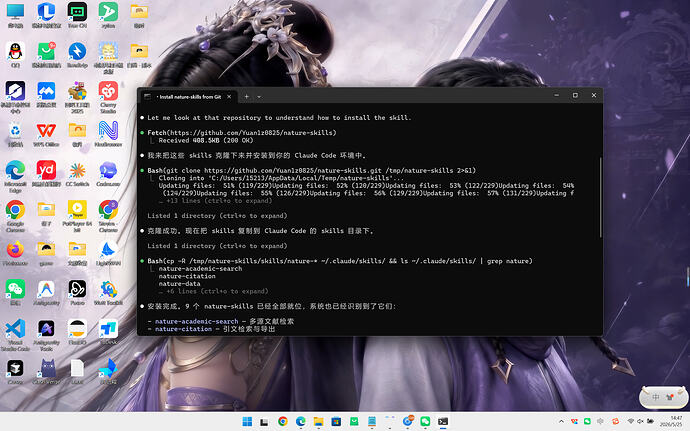
Task: Open Cherry Studio desktop shortcut
Action: click(x=108, y=91)
